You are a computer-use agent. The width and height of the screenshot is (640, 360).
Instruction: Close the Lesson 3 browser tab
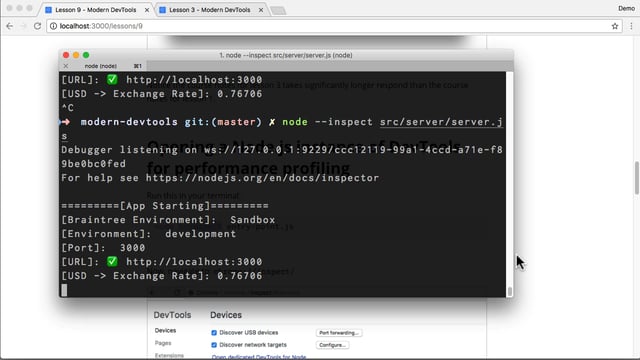pyautogui.click(x=261, y=10)
